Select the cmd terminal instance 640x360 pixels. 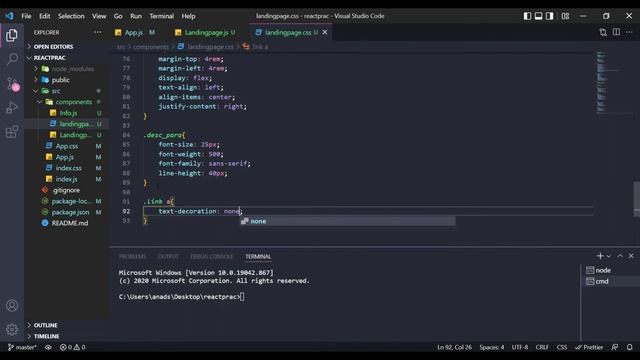coord(610,281)
